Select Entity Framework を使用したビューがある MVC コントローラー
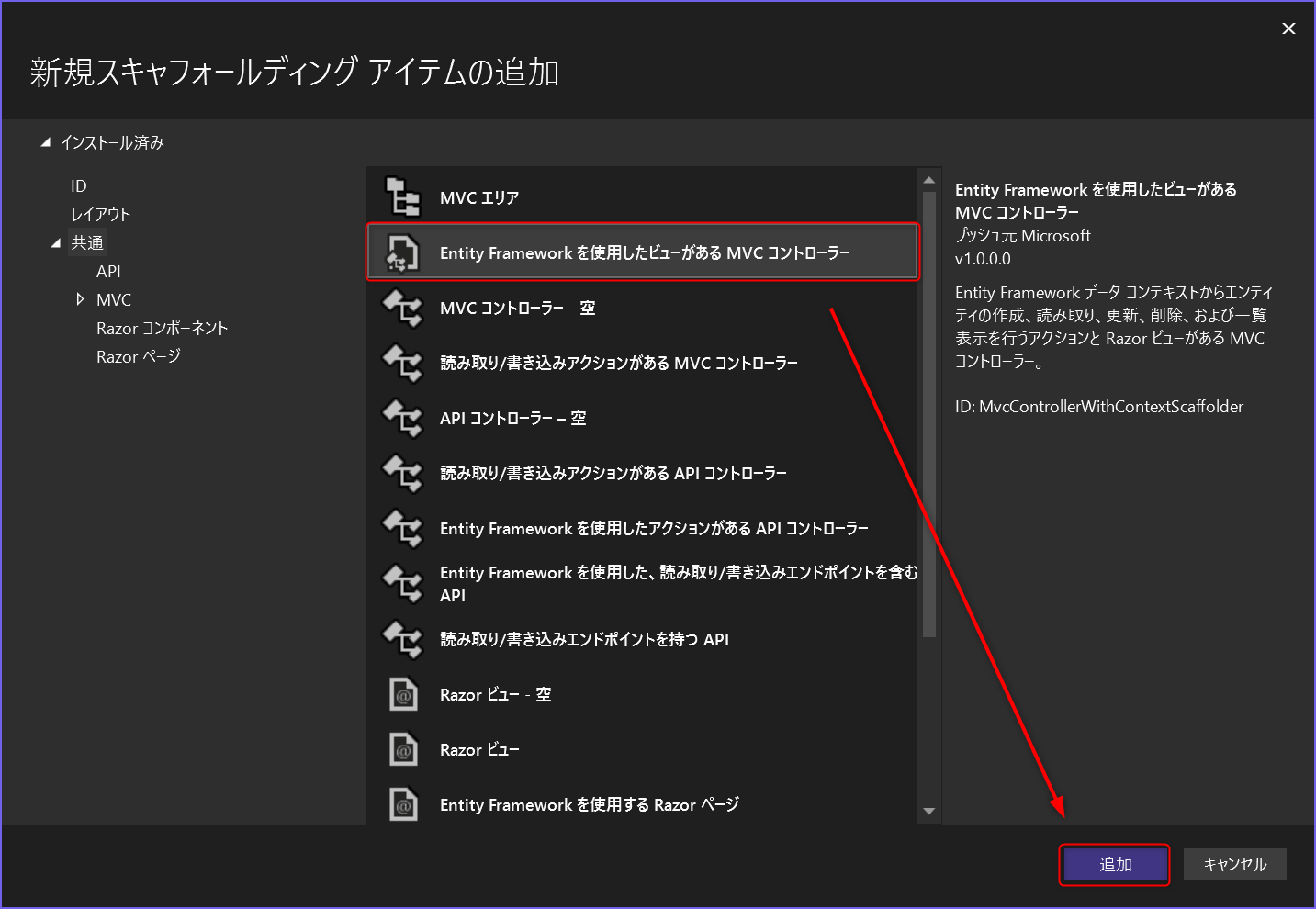The width and height of the screenshot is (1316, 909). pyautogui.click(x=643, y=252)
